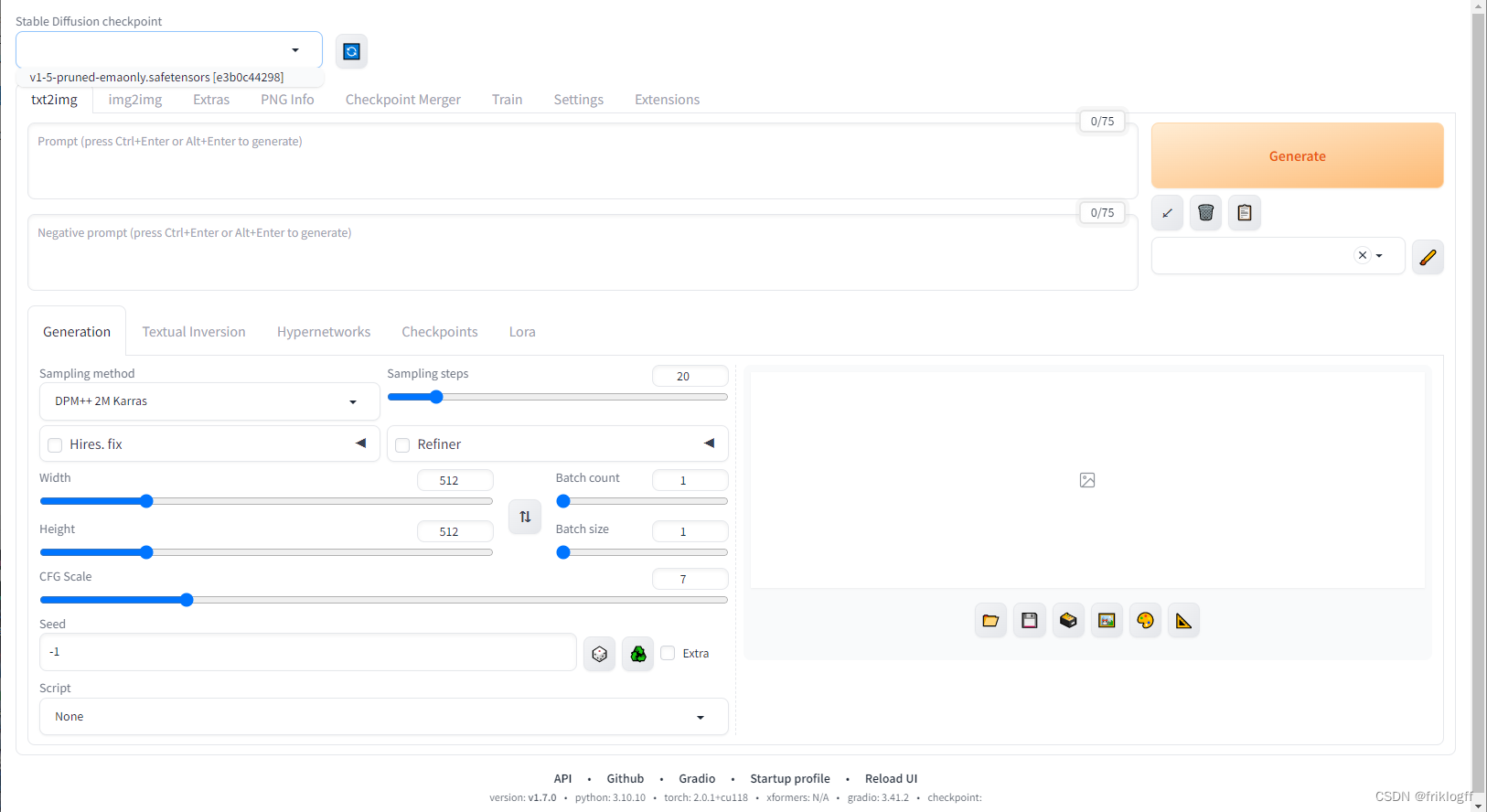Click the save zip archive box icon
The image size is (1487, 812).
click(1068, 621)
